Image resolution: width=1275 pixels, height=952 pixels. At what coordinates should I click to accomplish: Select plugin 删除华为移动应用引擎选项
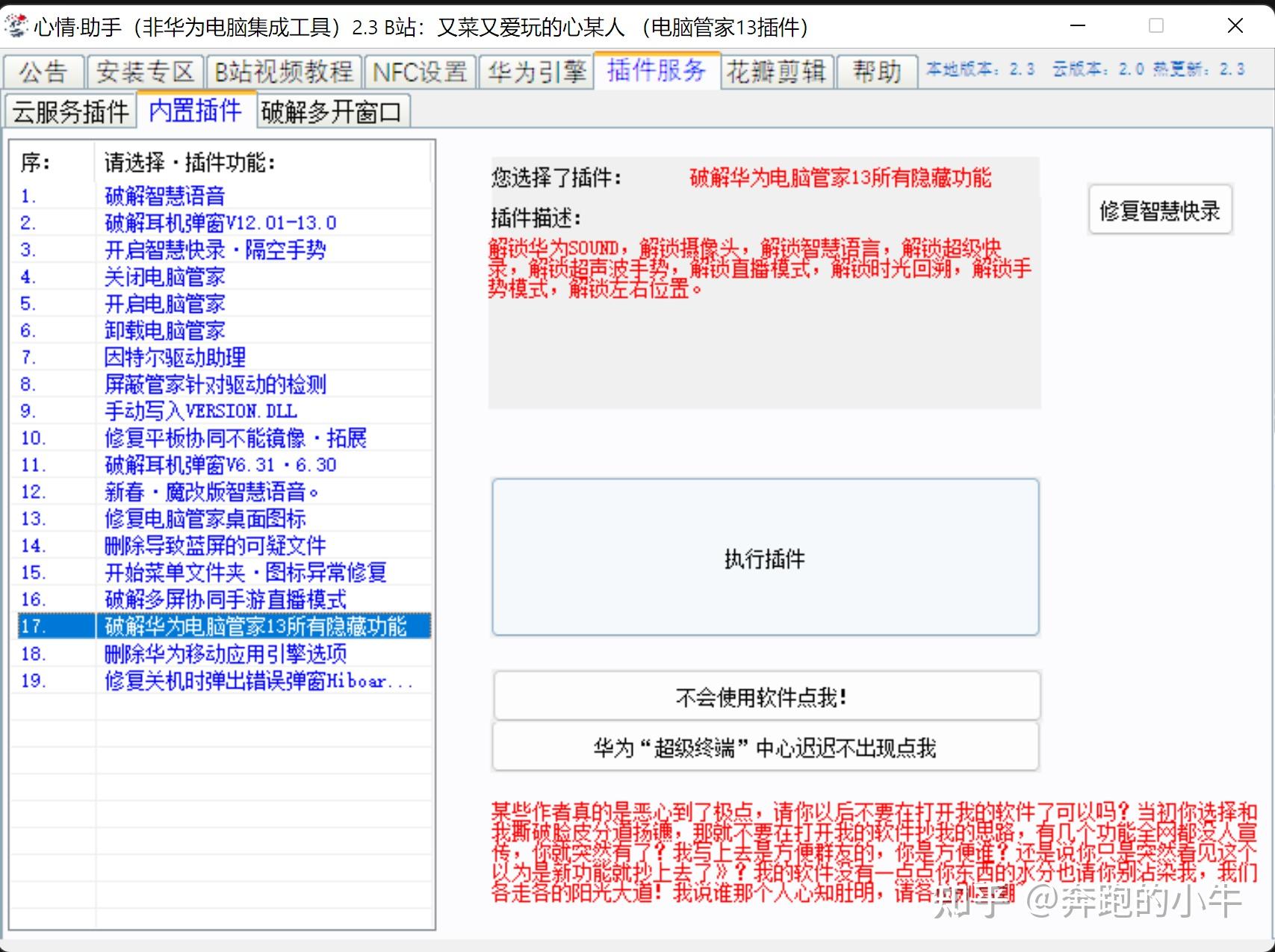(x=225, y=654)
